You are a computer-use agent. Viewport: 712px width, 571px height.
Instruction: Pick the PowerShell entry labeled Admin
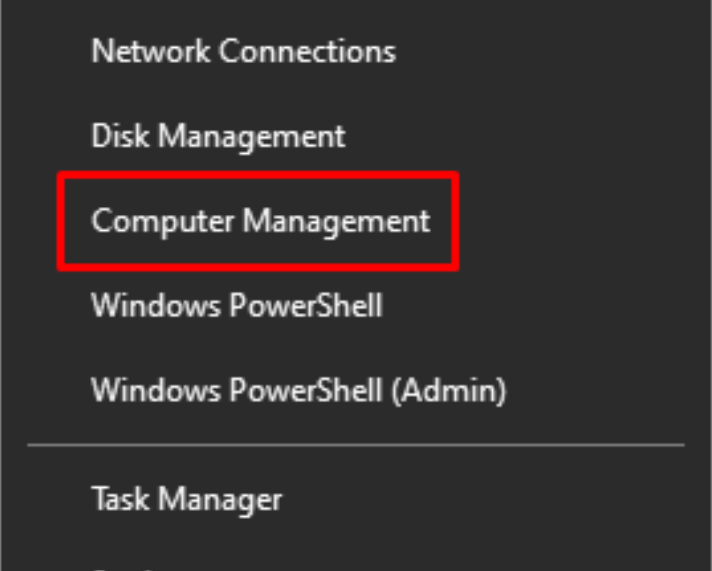[x=298, y=390]
